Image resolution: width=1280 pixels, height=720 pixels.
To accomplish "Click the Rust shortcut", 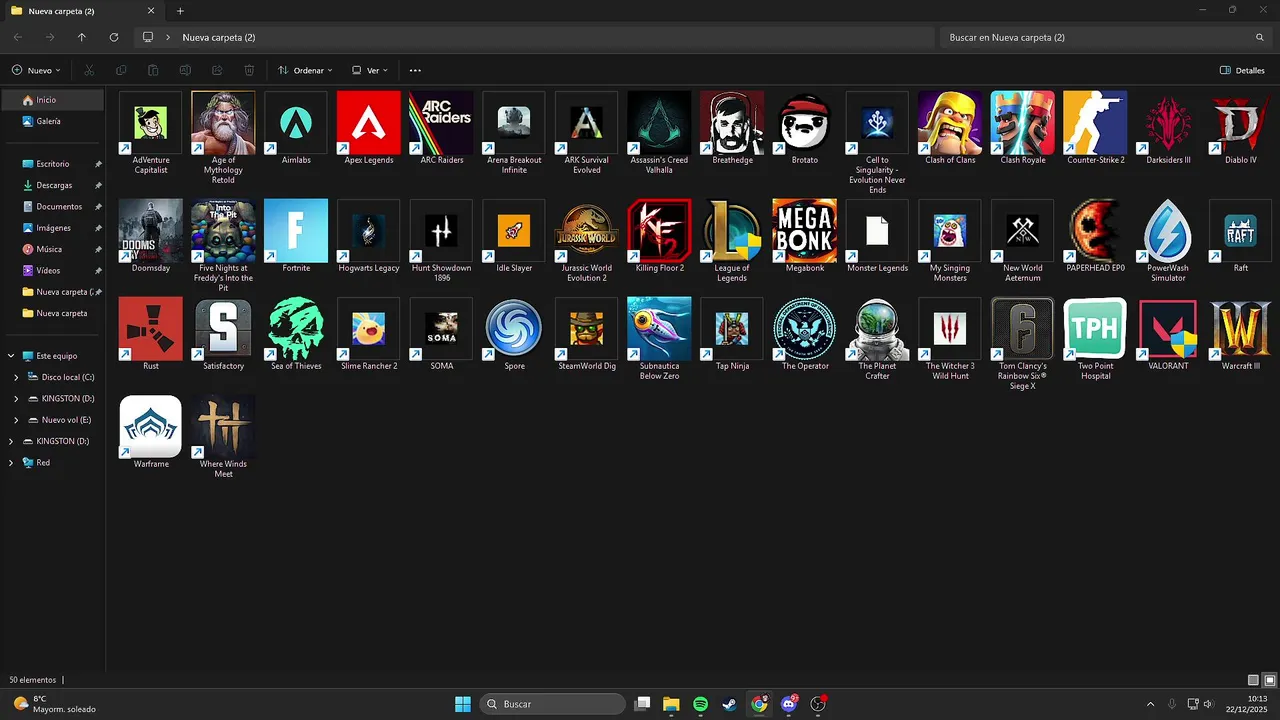I will point(151,329).
